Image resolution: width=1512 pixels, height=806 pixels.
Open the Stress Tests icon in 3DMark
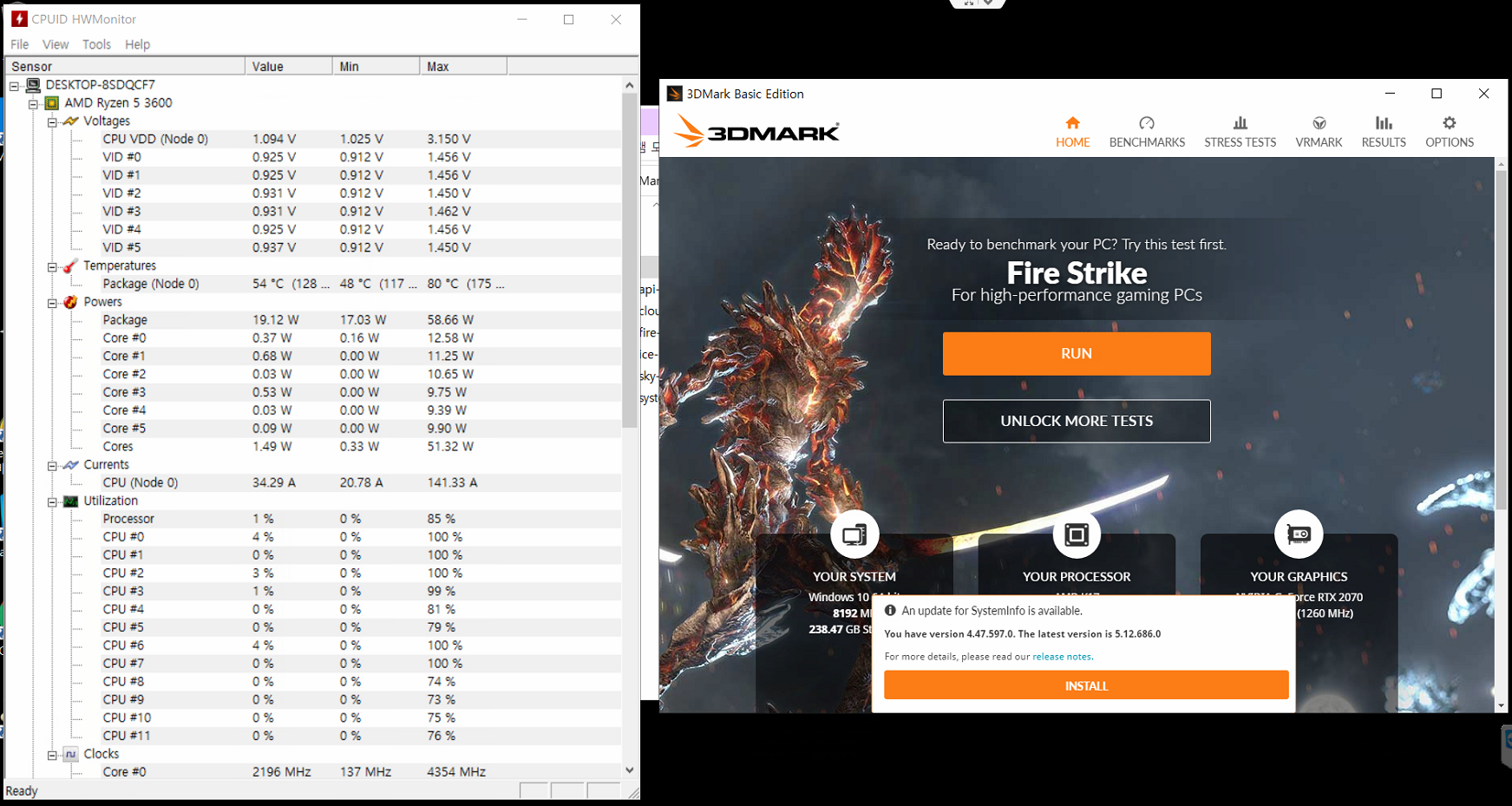[x=1240, y=123]
